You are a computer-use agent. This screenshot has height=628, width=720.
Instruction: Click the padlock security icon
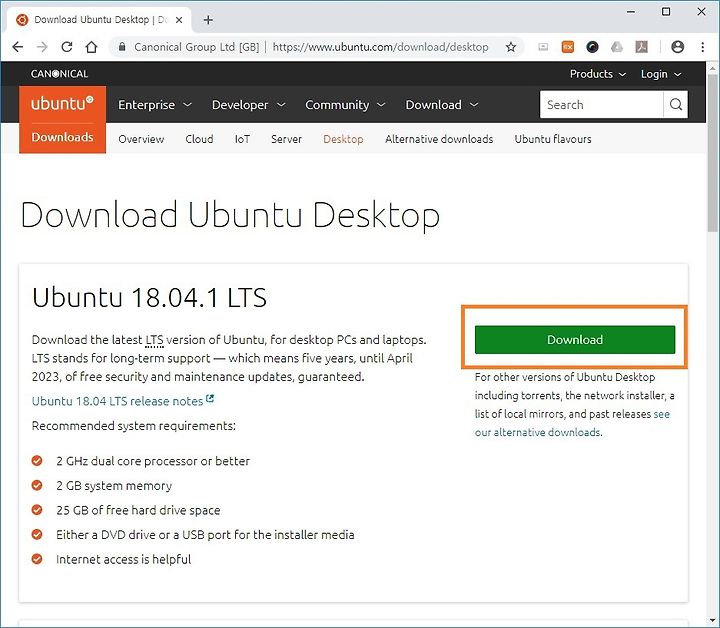(x=122, y=47)
